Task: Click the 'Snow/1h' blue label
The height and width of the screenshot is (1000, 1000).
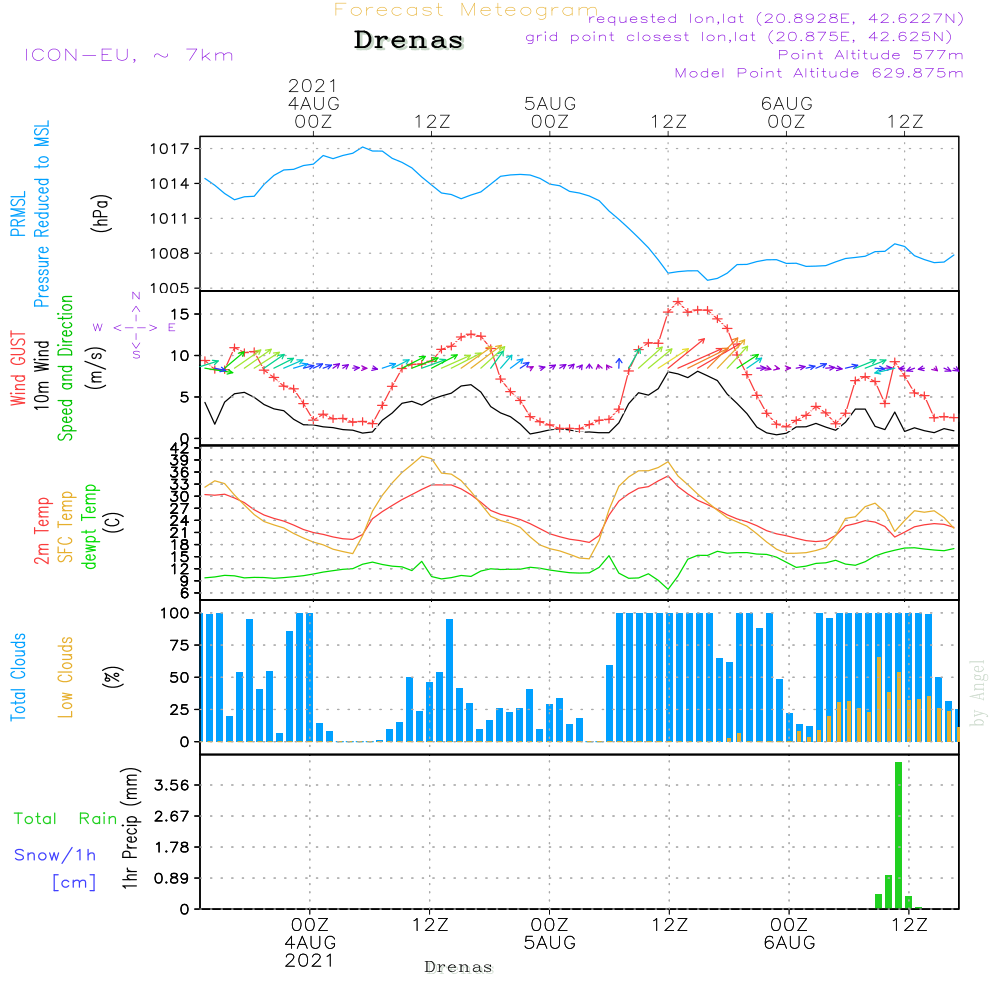Action: [55, 855]
